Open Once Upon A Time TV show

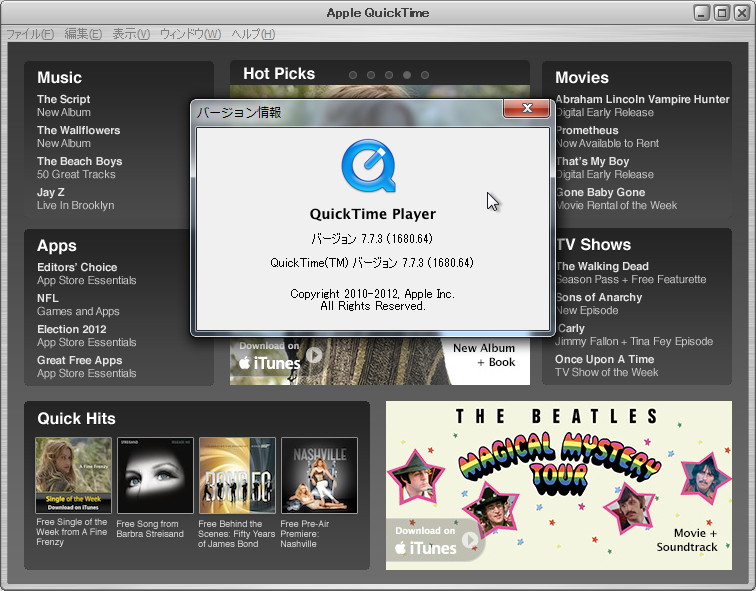point(607,365)
